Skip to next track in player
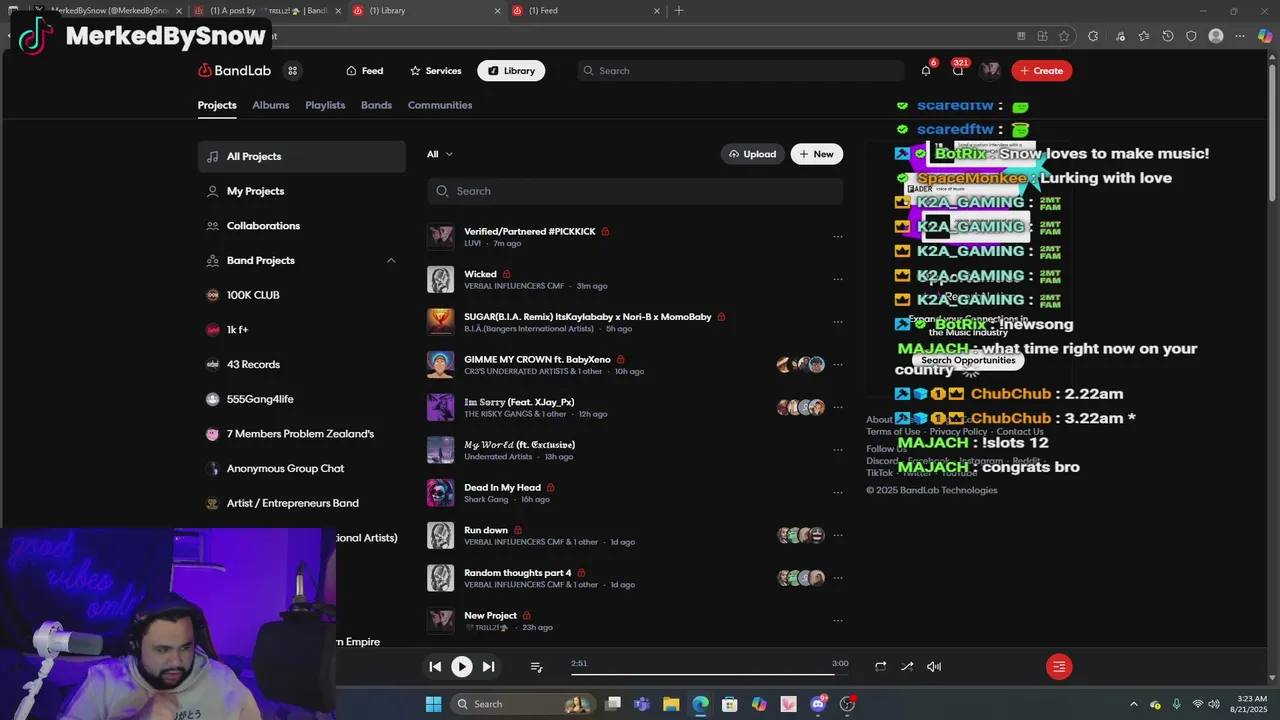The width and height of the screenshot is (1280, 720). point(488,667)
